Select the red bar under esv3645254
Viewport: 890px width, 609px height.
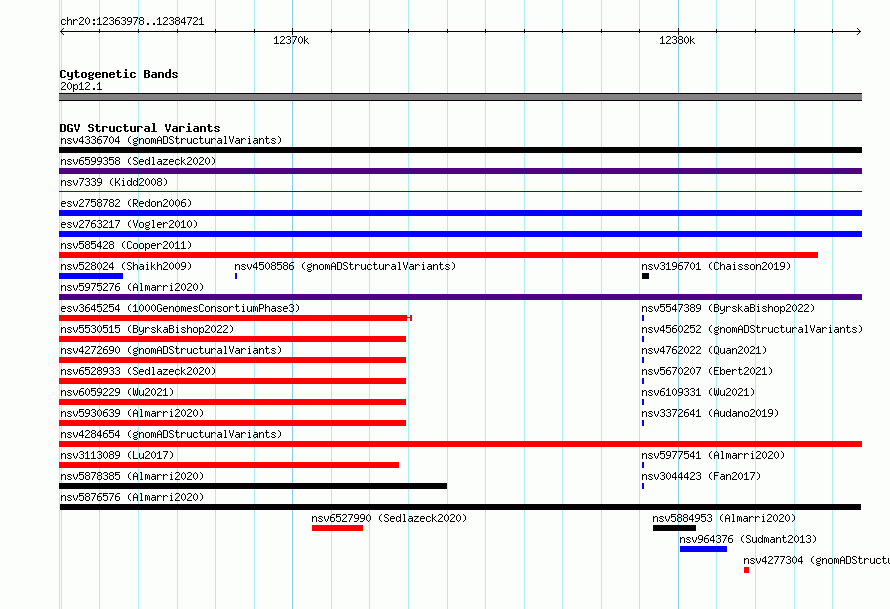235,318
